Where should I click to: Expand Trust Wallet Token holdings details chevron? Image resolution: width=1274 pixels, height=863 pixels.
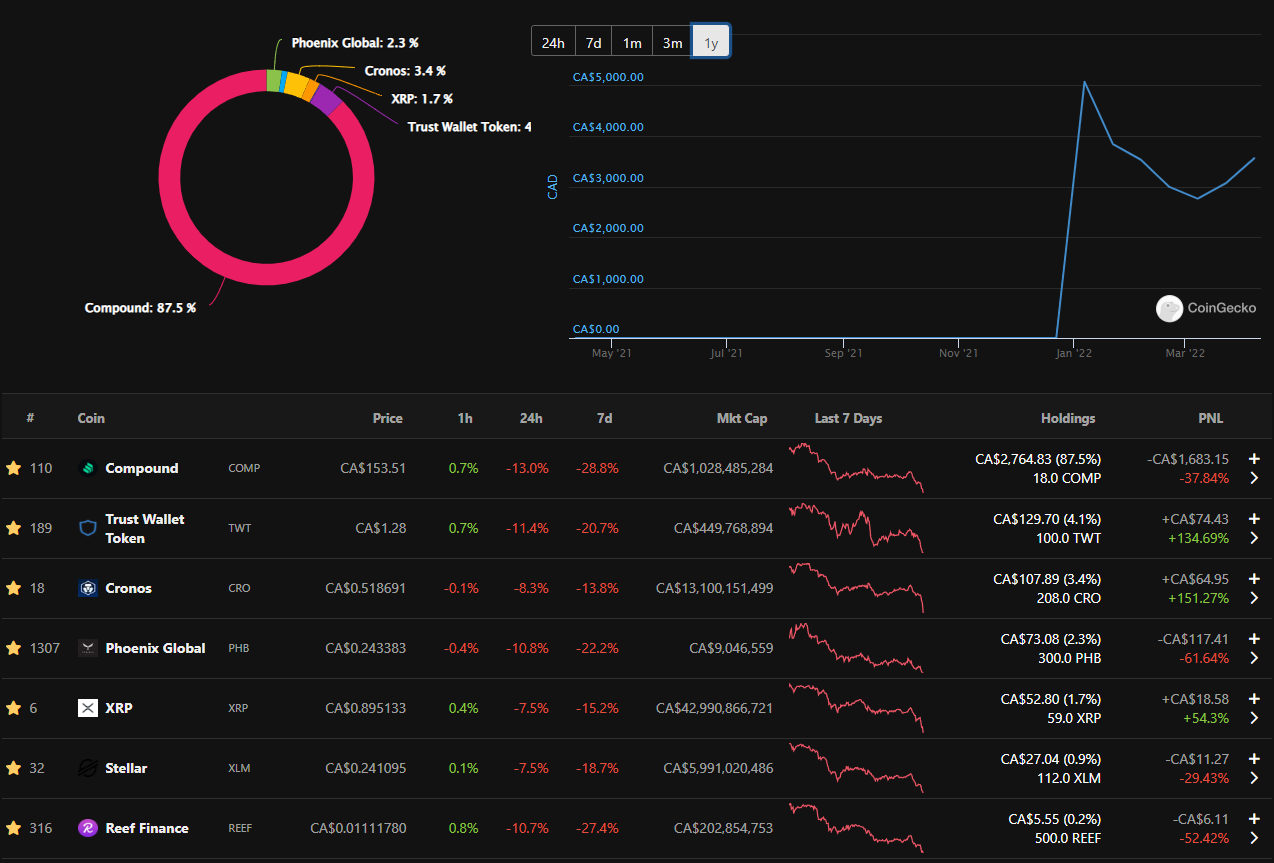pos(1254,538)
